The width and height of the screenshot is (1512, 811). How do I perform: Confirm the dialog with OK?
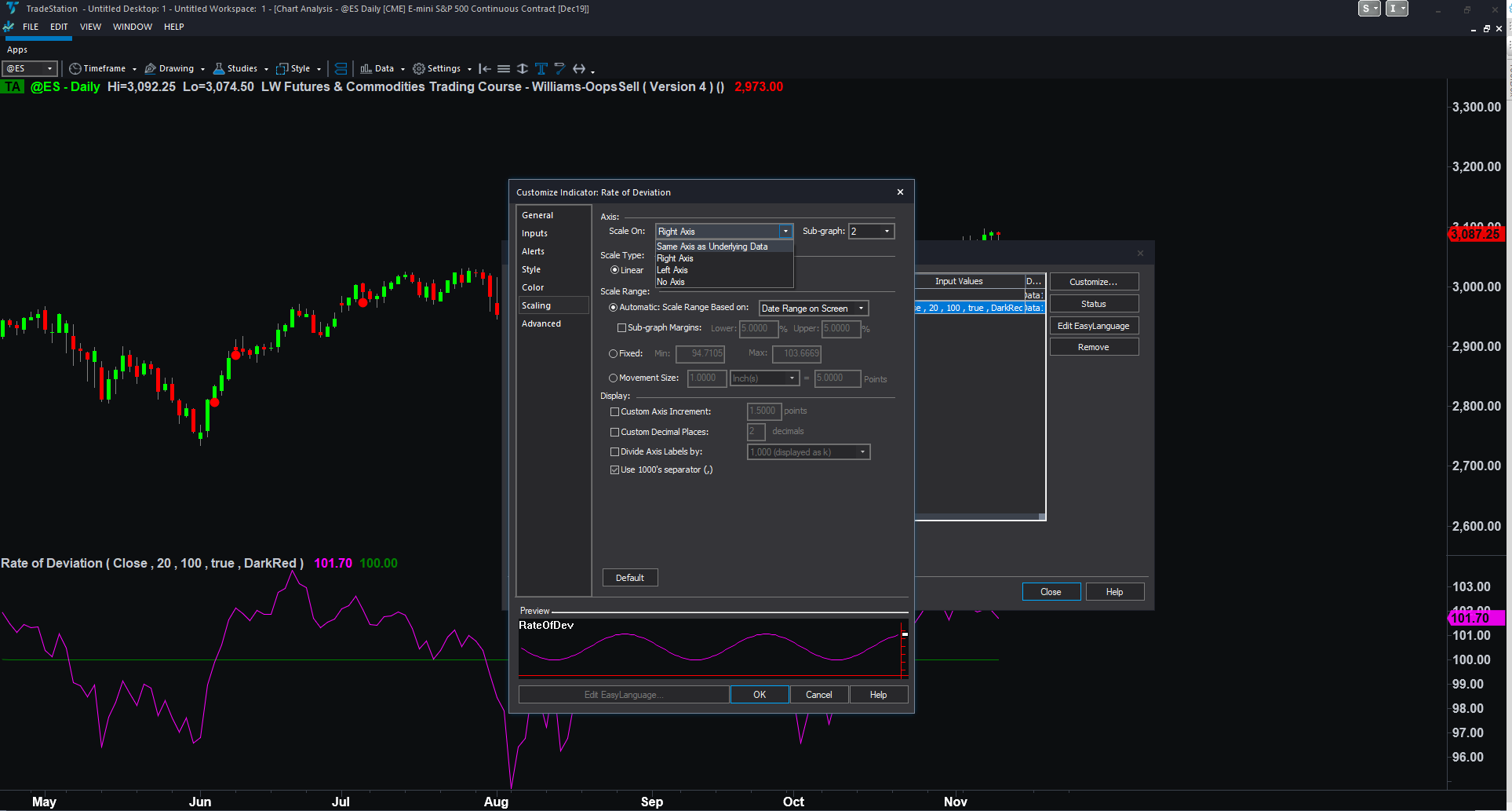click(760, 695)
